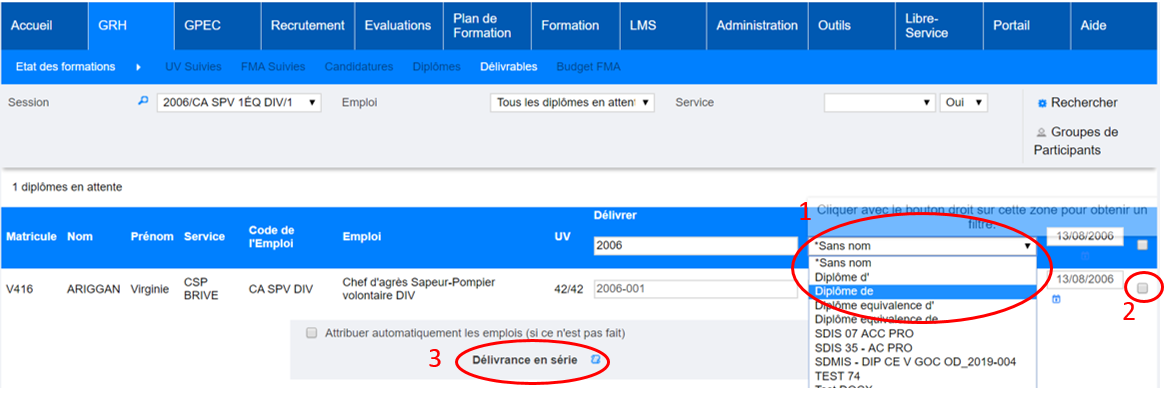Open the Session dropdown 2006/CA SPV

[239, 102]
